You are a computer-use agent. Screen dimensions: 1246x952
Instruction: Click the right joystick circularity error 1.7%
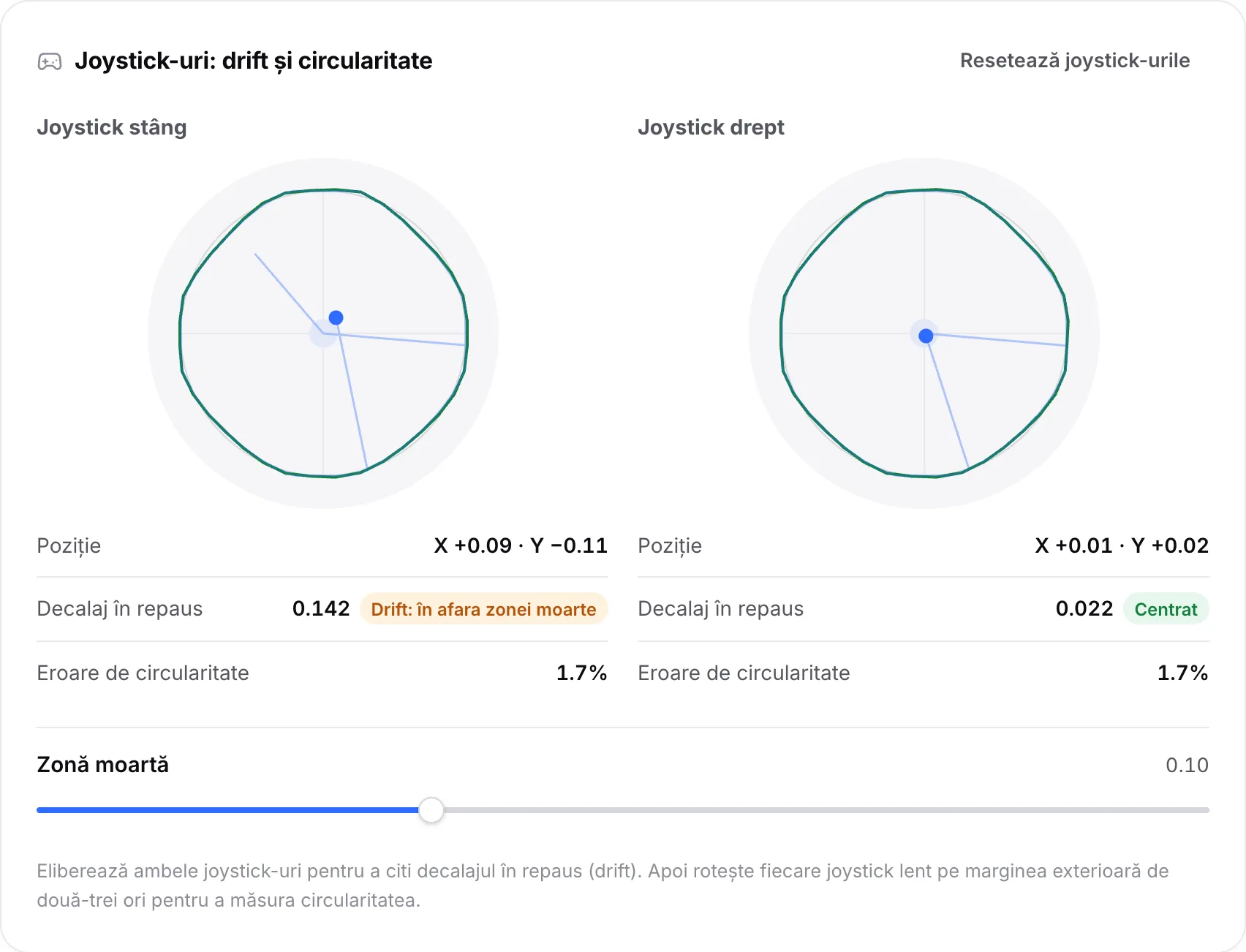coord(1183,673)
